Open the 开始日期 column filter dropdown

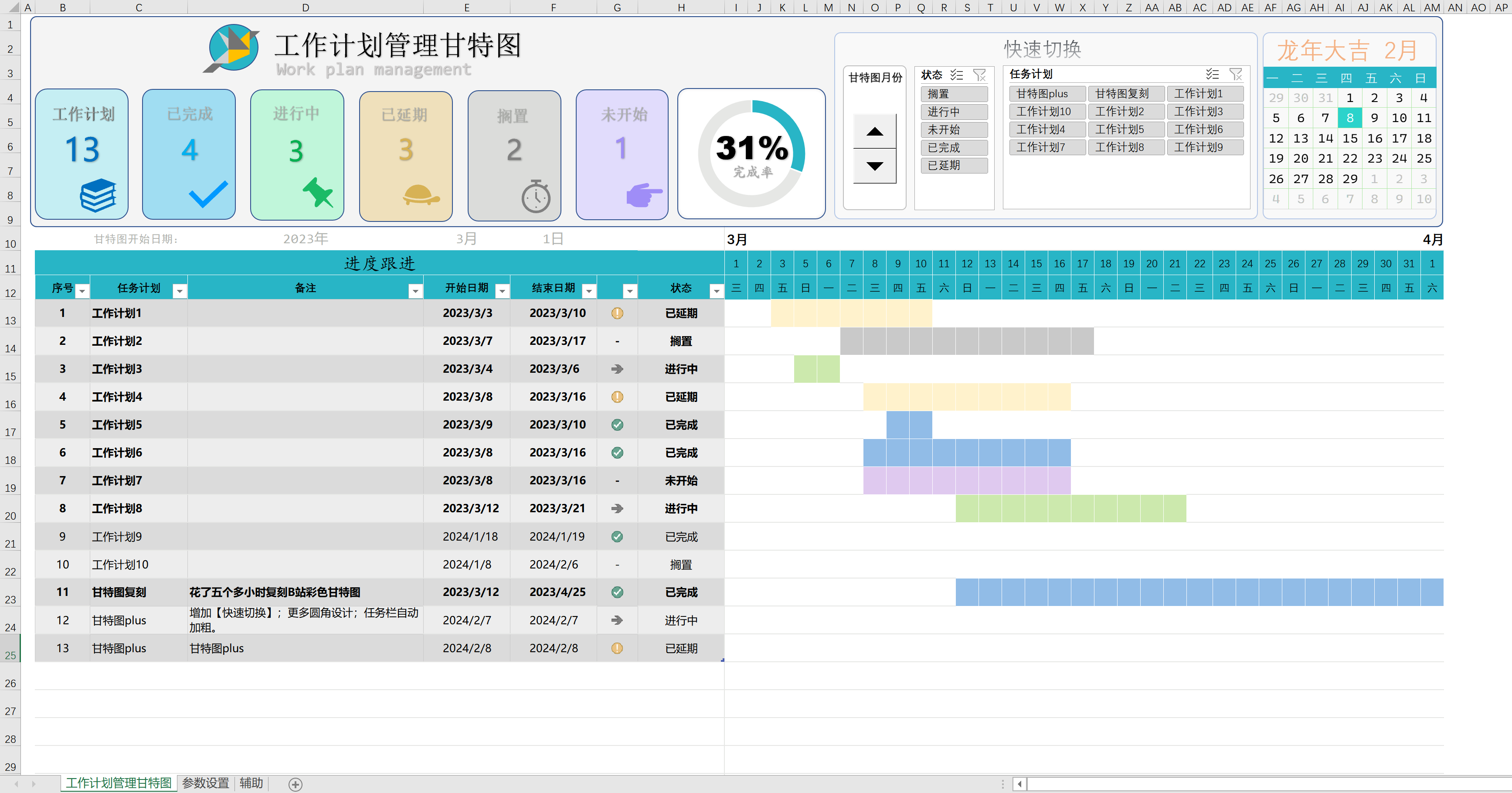click(503, 290)
